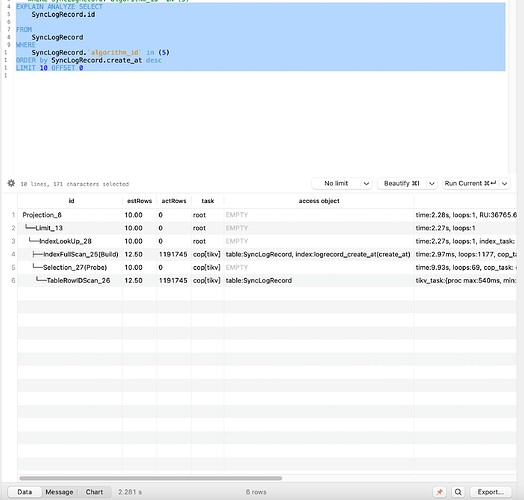The image size is (524, 500).
Task: Click the magnifier search icon in the footer
Action: [458, 492]
